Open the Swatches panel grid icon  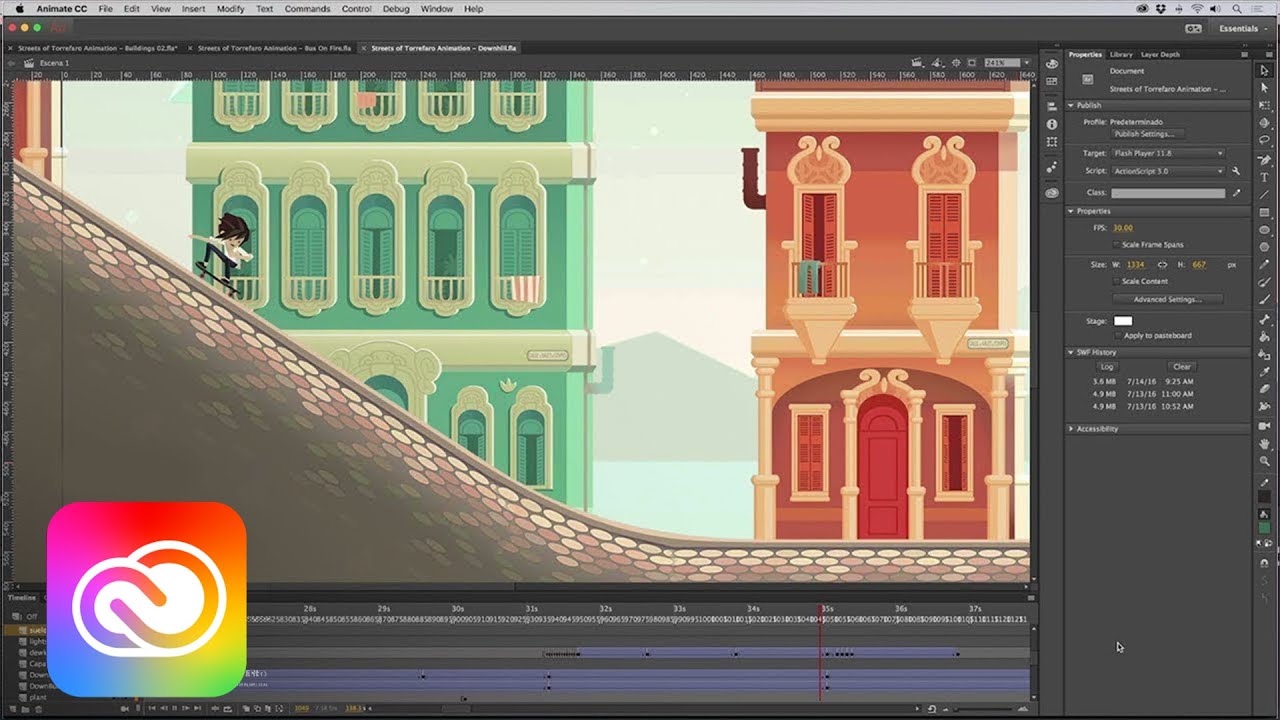point(1051,80)
